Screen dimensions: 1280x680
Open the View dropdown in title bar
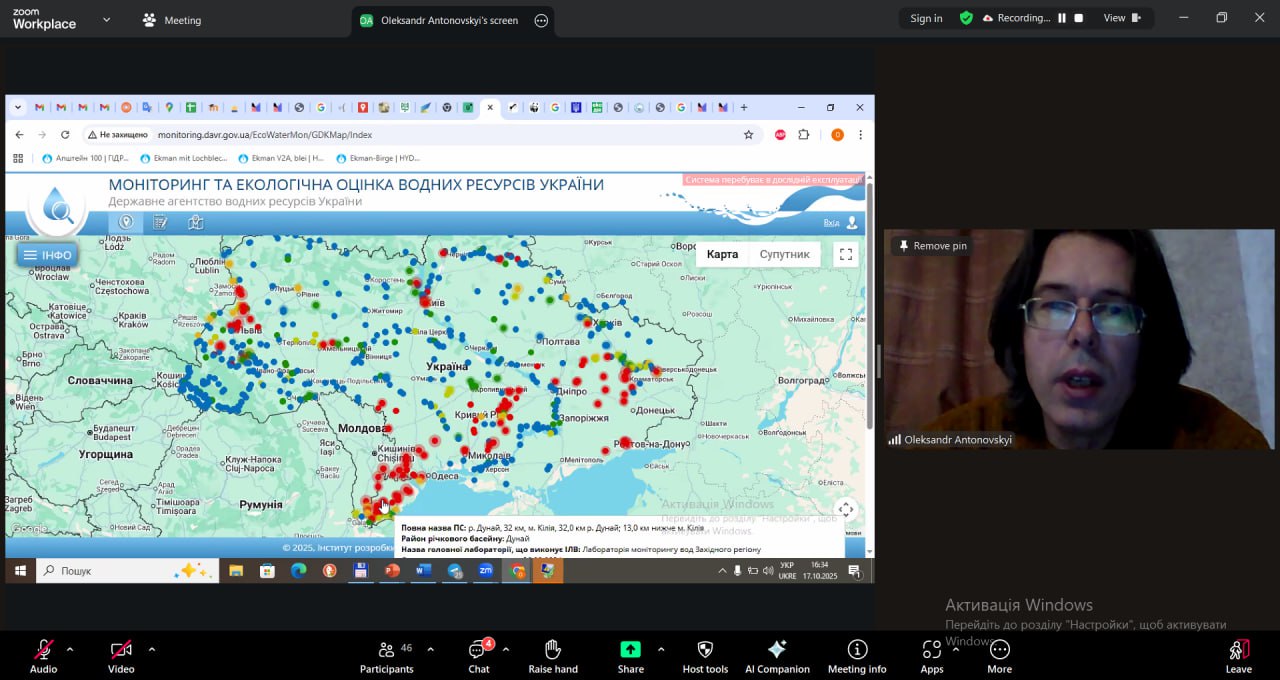(1121, 18)
